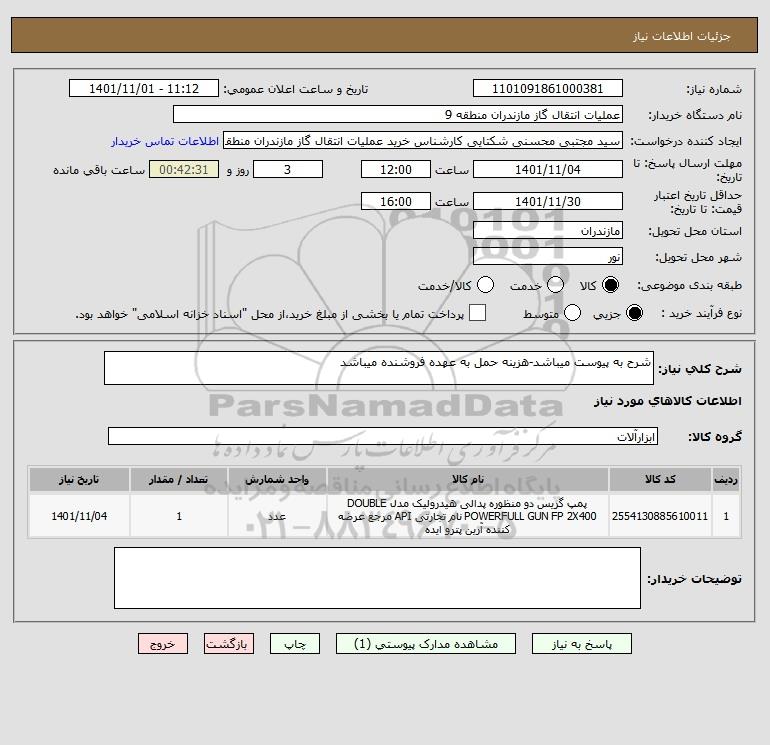The image size is (770, 745).
Task: Click the buyer organization name field
Action: tap(398, 114)
